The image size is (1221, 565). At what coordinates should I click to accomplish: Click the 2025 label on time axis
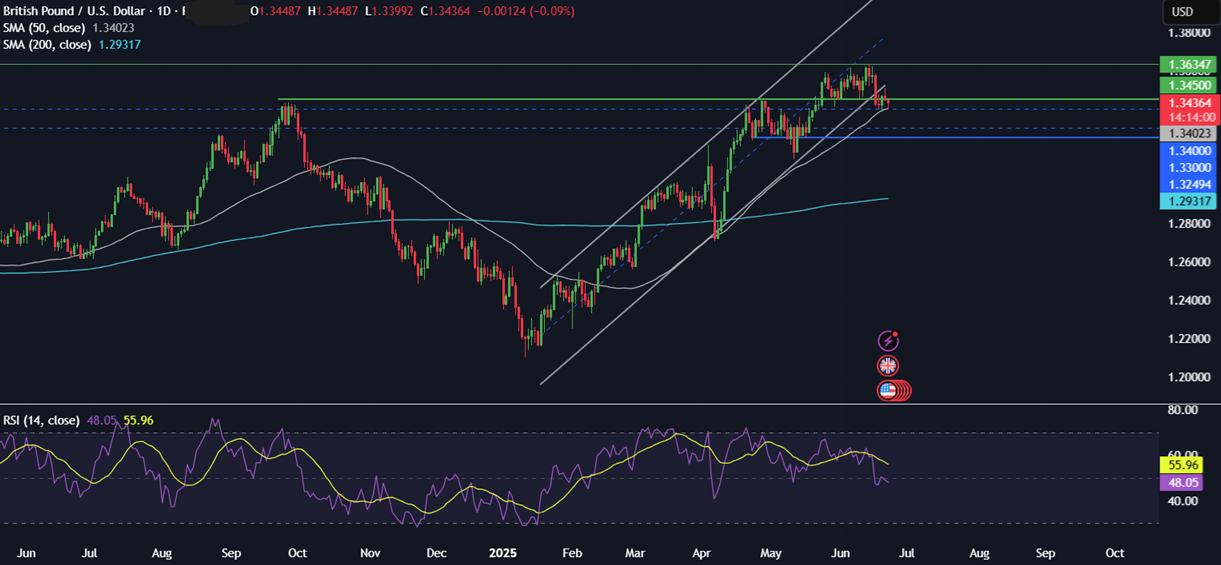[x=503, y=552]
